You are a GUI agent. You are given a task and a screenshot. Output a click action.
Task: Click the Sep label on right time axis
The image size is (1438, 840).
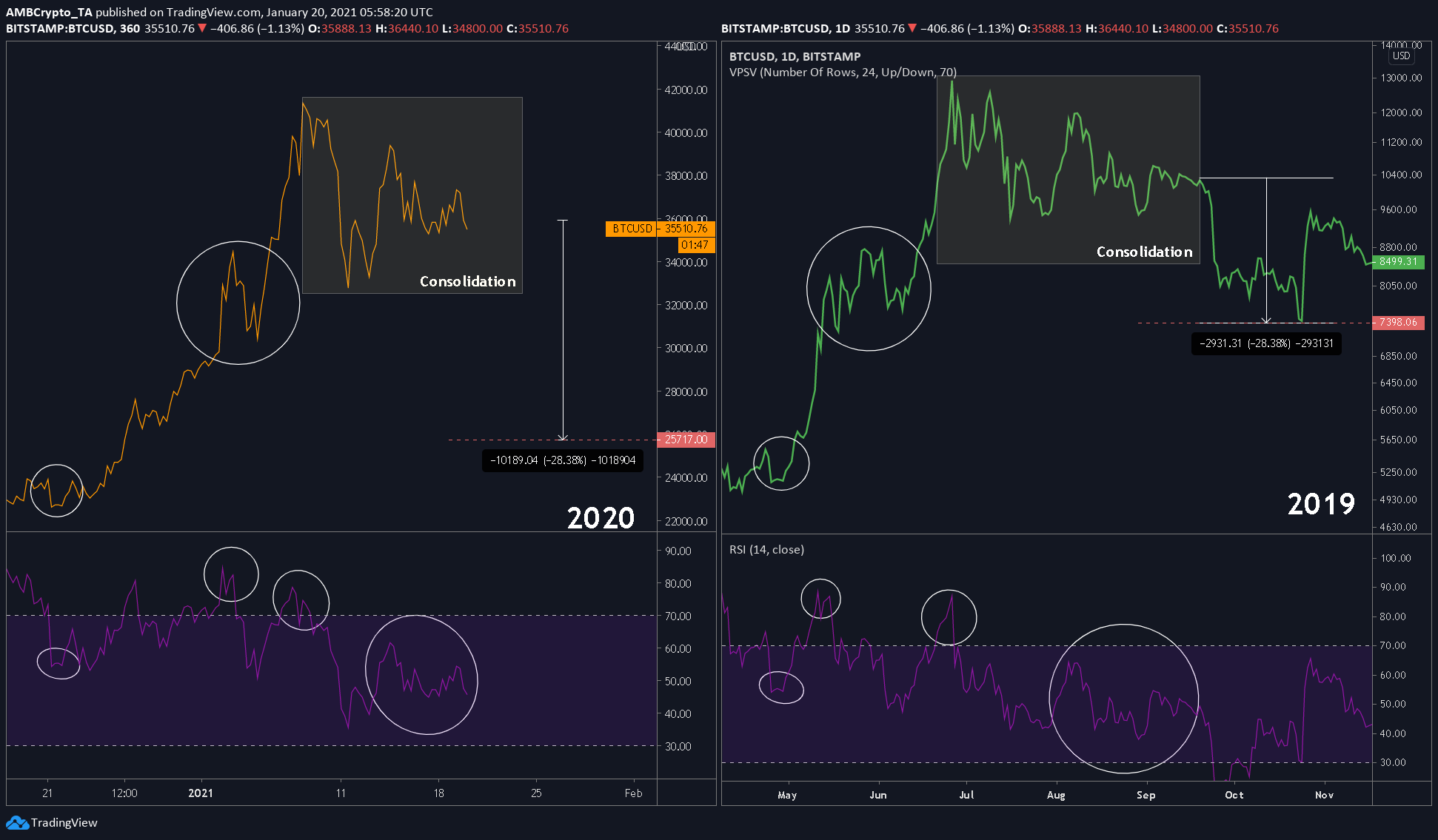[1146, 795]
